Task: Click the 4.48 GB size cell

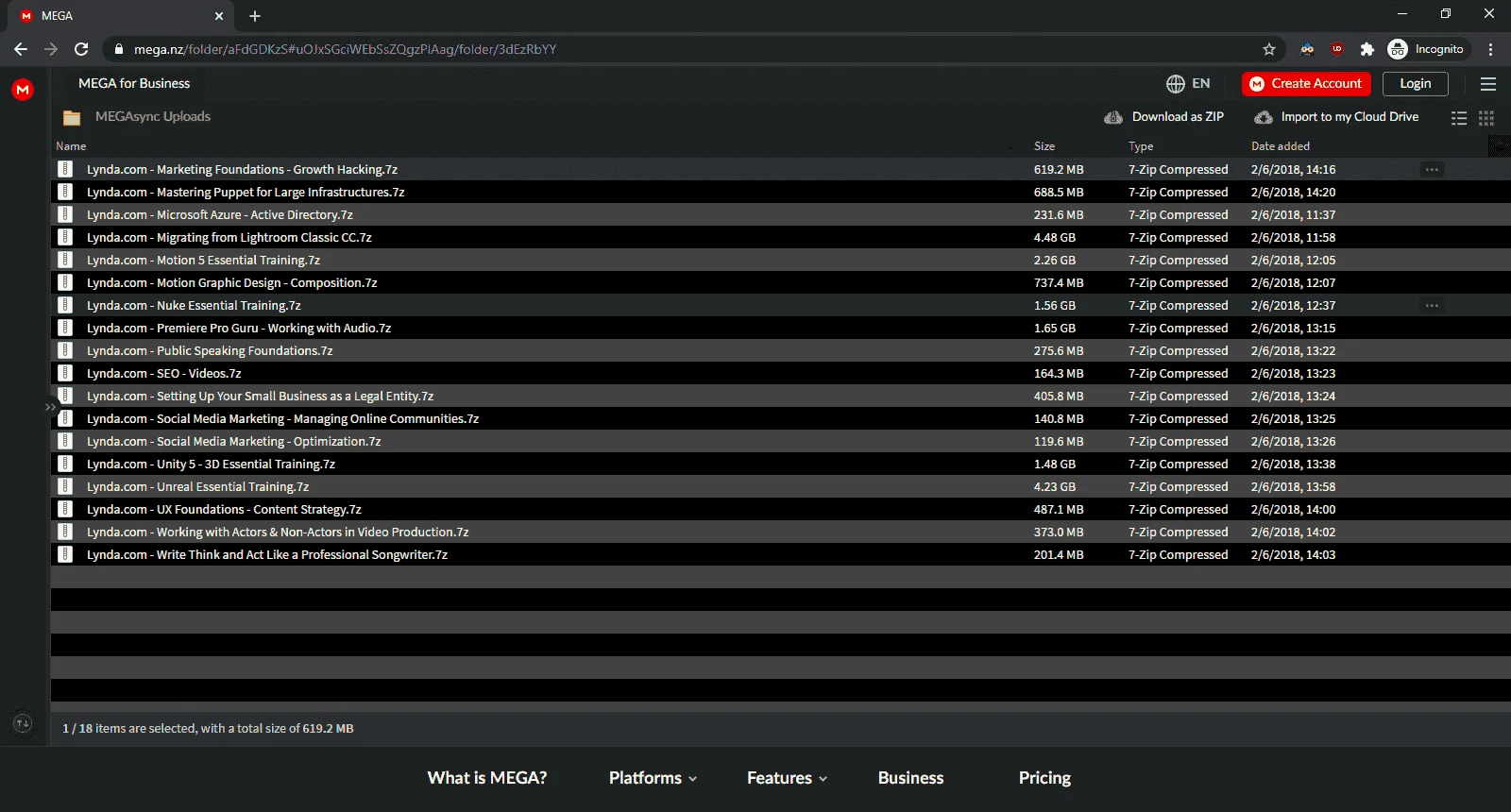Action: click(x=1055, y=238)
